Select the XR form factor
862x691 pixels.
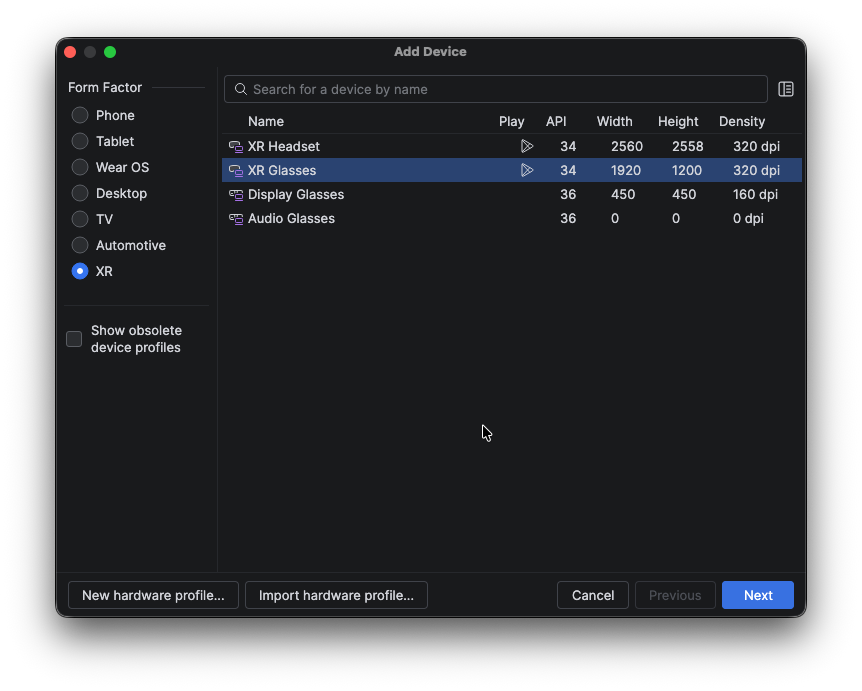tap(80, 272)
